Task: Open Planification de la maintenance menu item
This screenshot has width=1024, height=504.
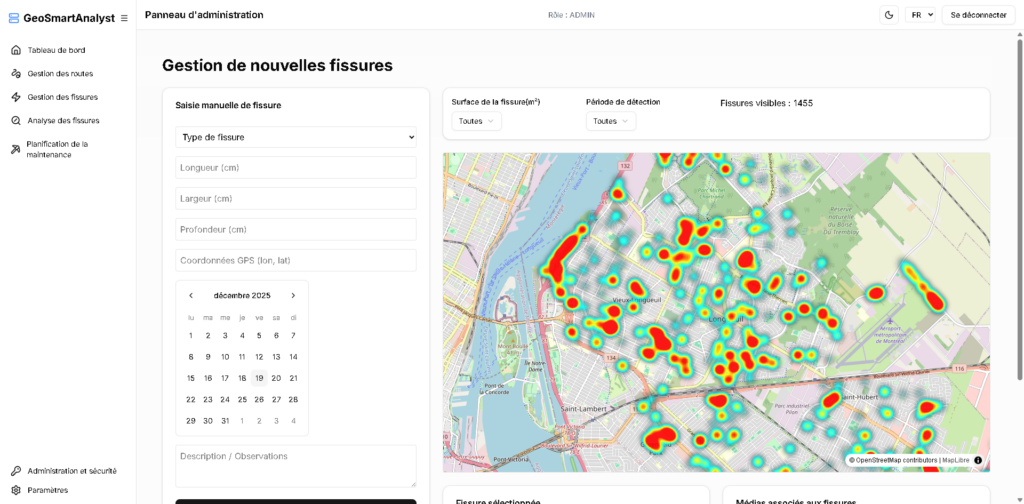Action: [57, 149]
